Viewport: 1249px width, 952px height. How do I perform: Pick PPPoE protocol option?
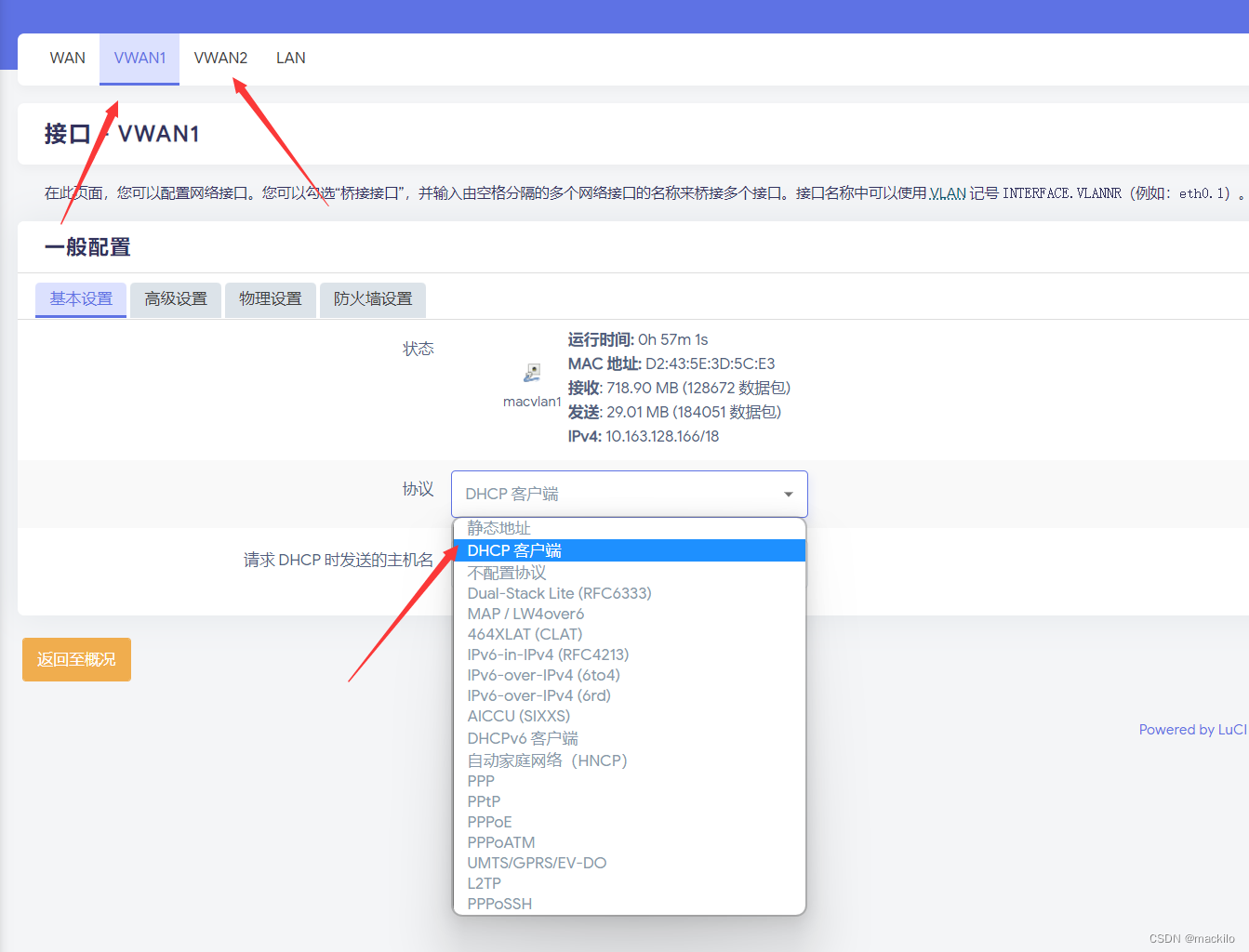pyautogui.click(x=629, y=822)
